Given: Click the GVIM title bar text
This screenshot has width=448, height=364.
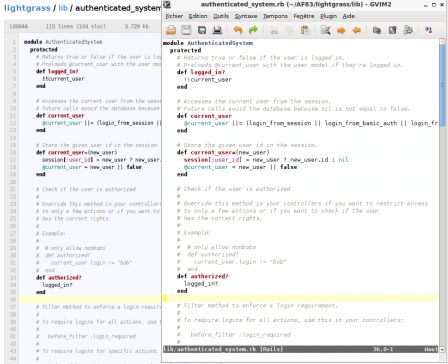Looking at the screenshot, I should coord(296,5).
